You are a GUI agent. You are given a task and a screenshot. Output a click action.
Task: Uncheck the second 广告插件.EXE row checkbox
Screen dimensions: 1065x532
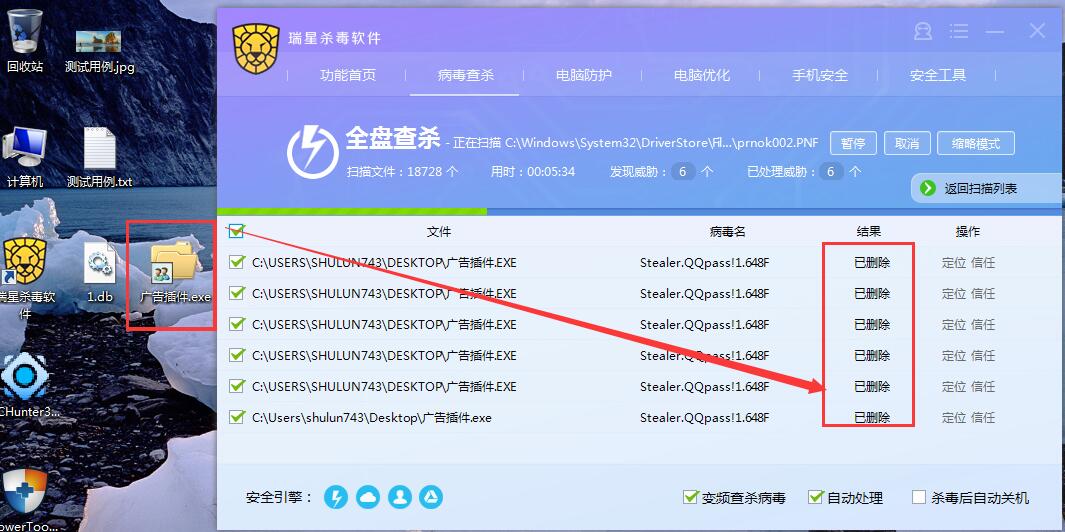click(236, 294)
